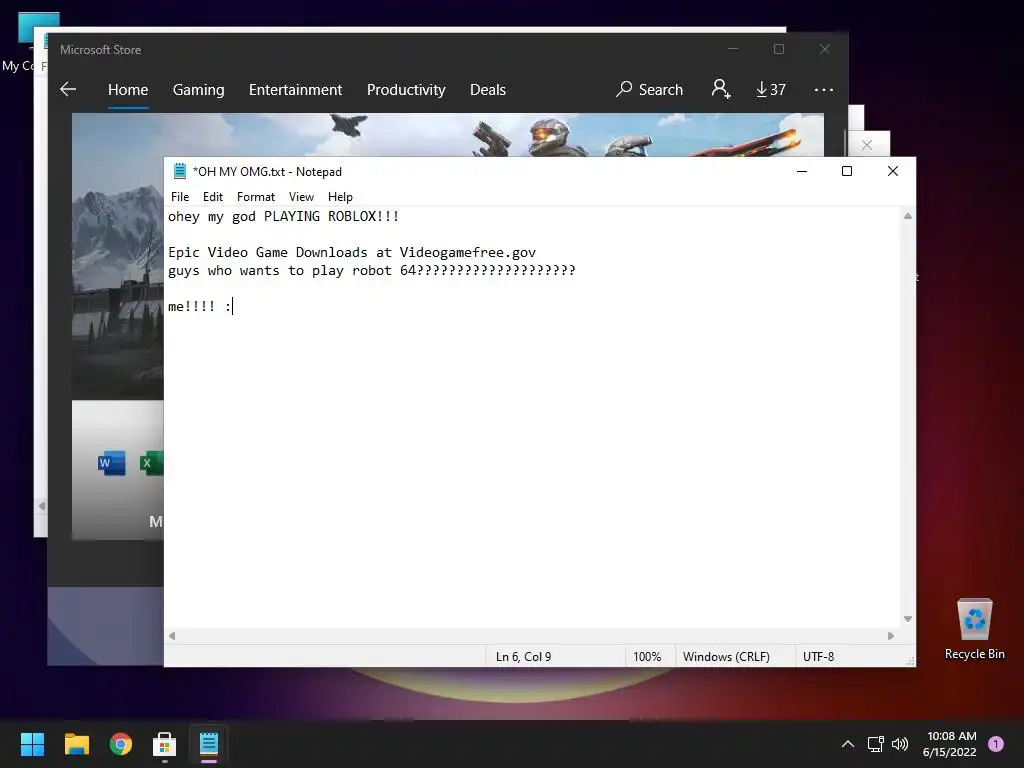The height and width of the screenshot is (768, 1024).
Task: Close the Notepad window
Action: (x=893, y=171)
